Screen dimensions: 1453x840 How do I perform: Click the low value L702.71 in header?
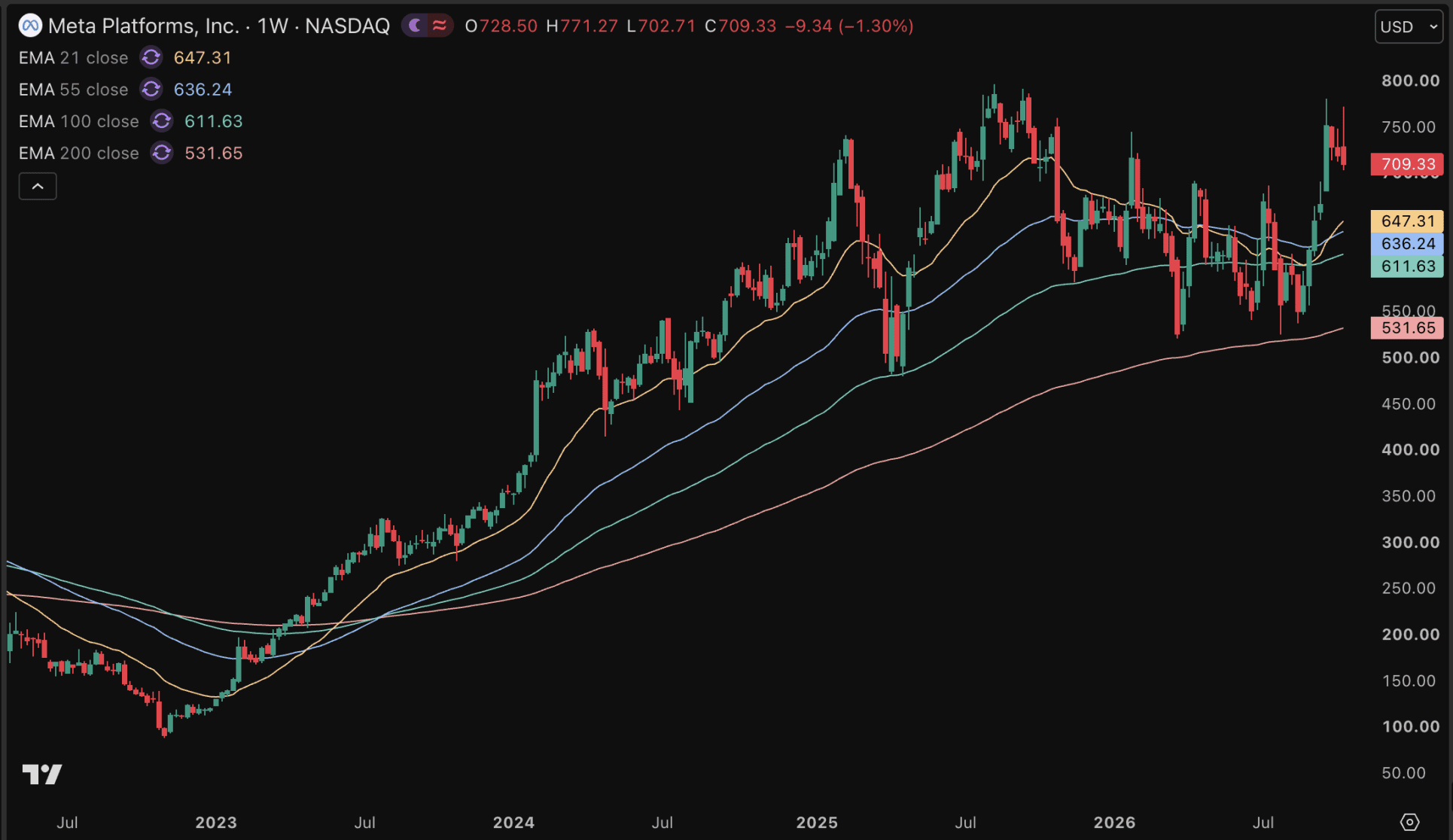(x=661, y=26)
